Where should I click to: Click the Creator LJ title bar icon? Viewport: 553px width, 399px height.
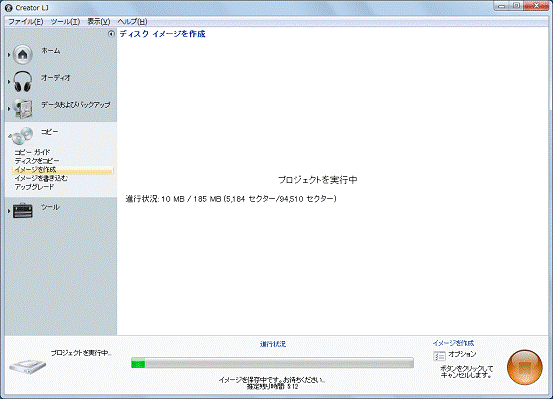(9, 8)
